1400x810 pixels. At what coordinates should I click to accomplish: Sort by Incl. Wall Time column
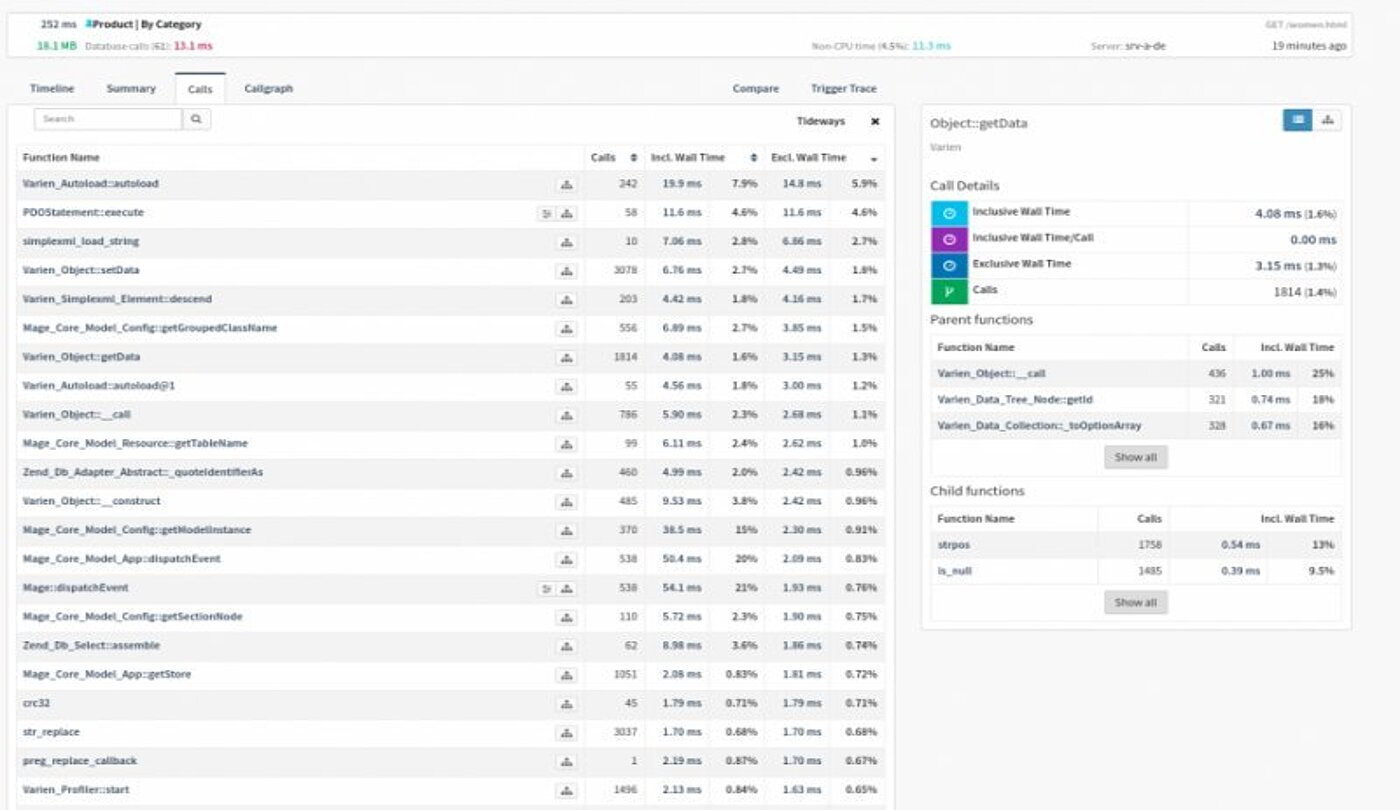[704, 158]
